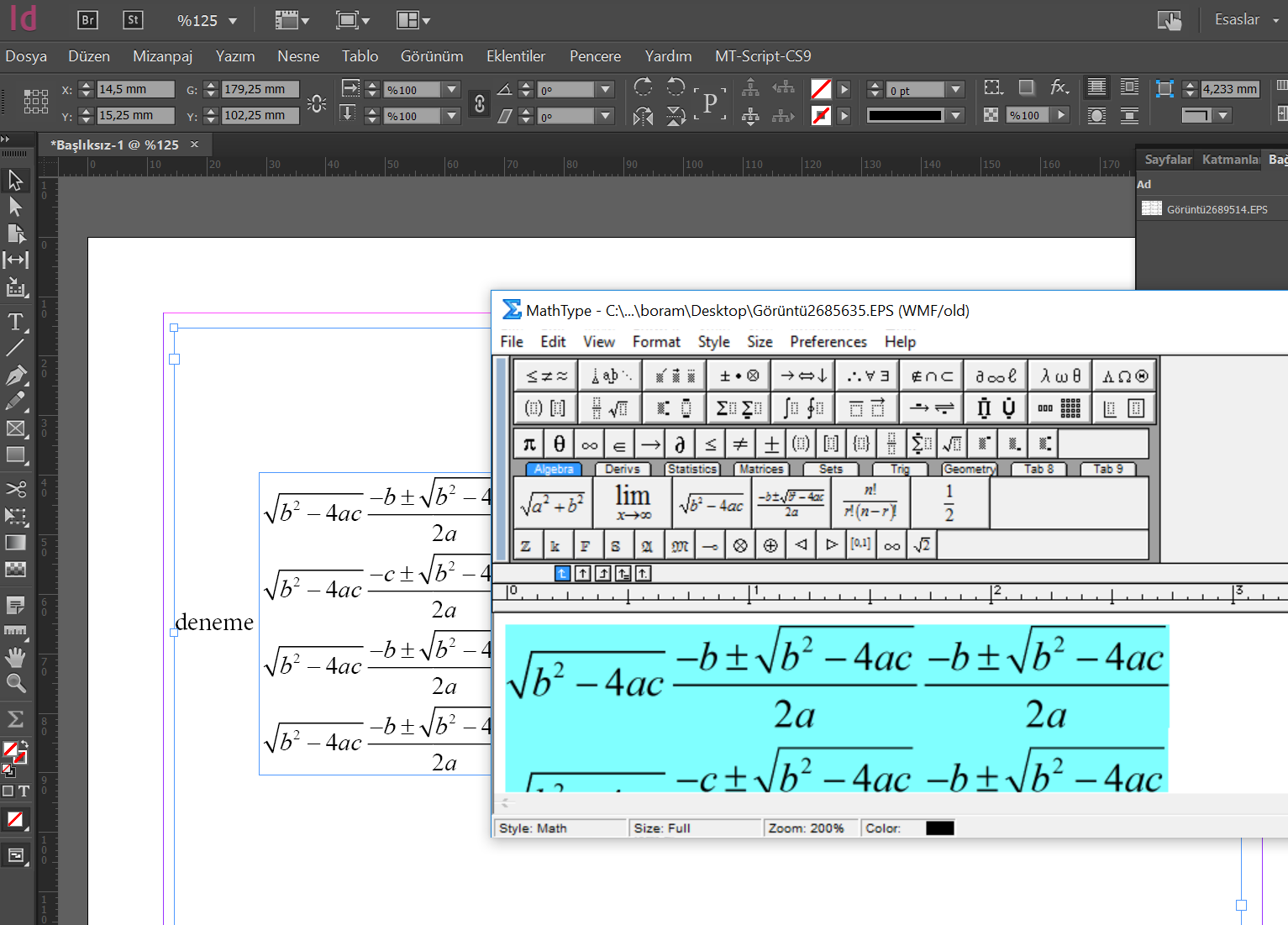
Task: Select the Zoom magnifier tool
Action: tap(15, 683)
